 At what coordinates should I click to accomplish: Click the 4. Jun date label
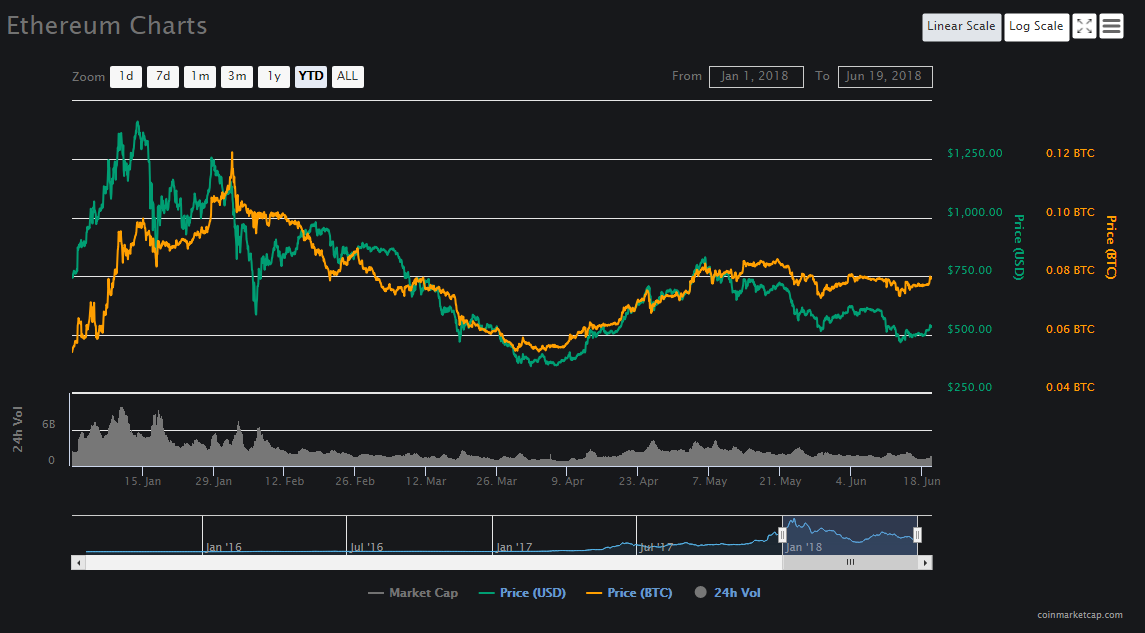pyautogui.click(x=851, y=481)
